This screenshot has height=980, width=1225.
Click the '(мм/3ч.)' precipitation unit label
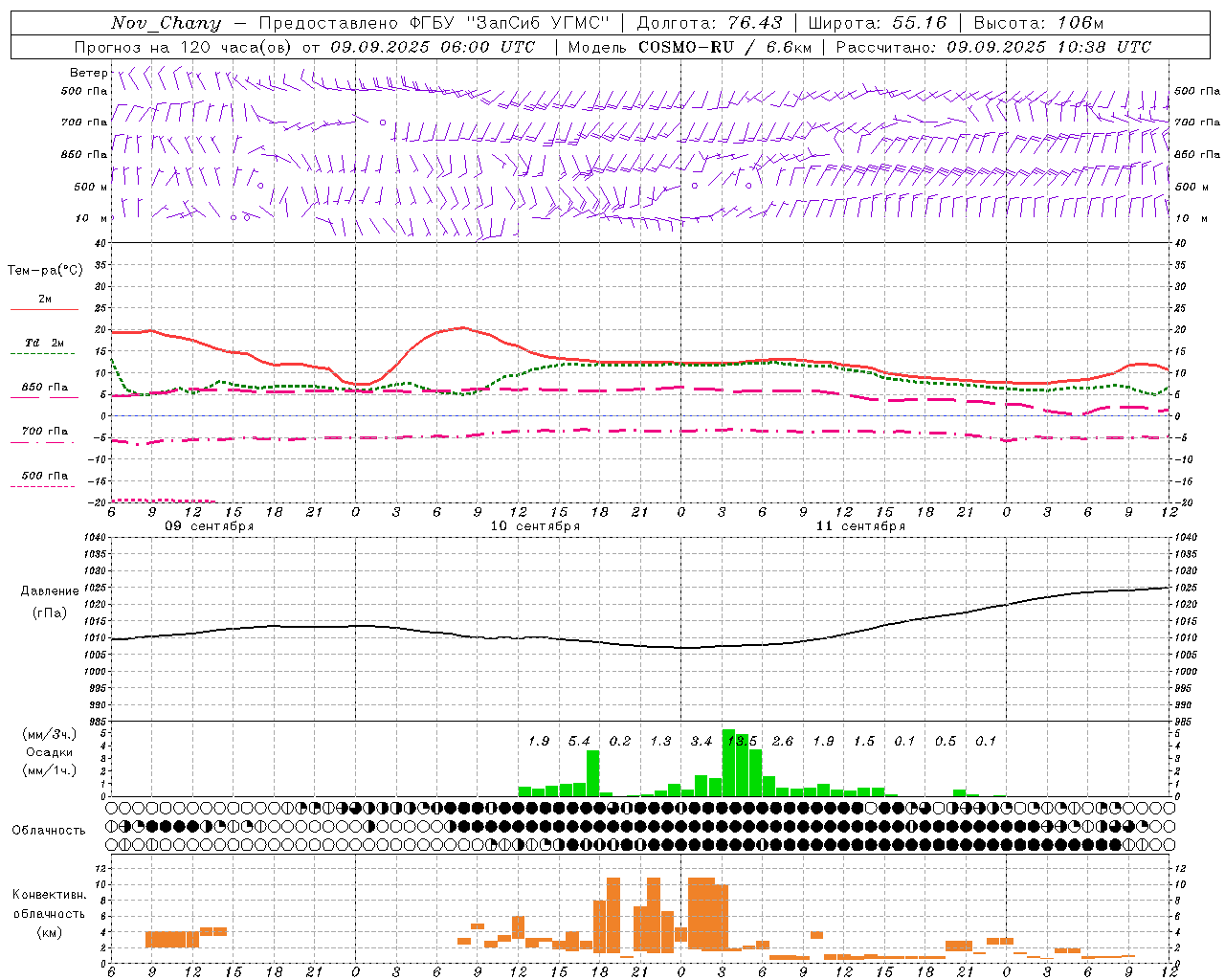(x=50, y=735)
